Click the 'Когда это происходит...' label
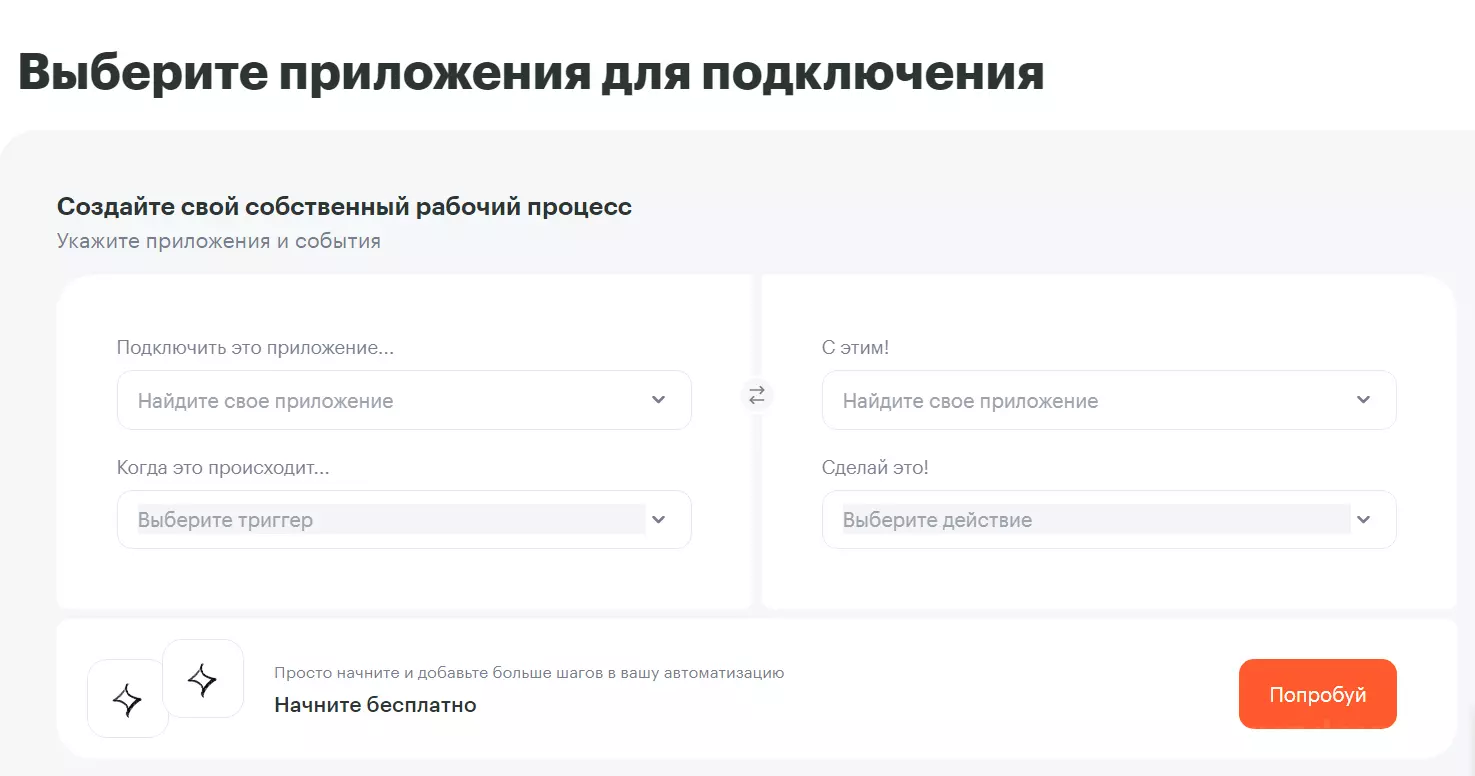Screen dimensions: 1475x776 pos(224,467)
